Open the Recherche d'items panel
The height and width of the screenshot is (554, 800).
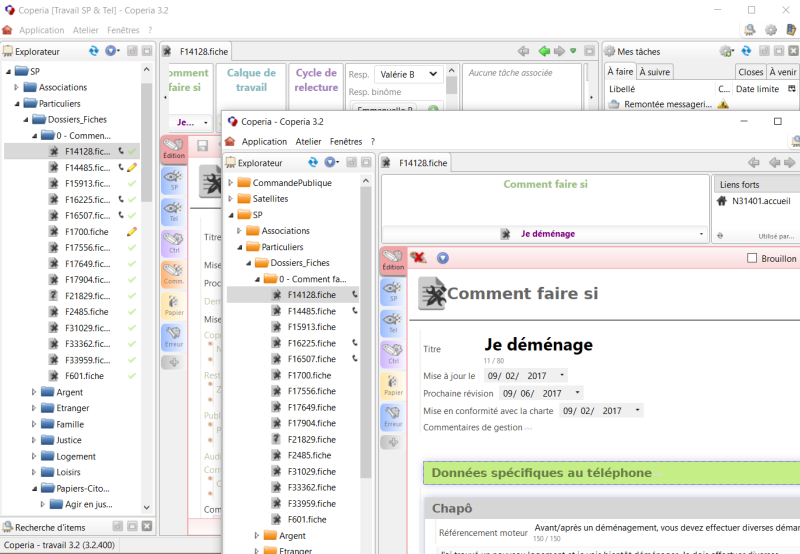[50, 527]
